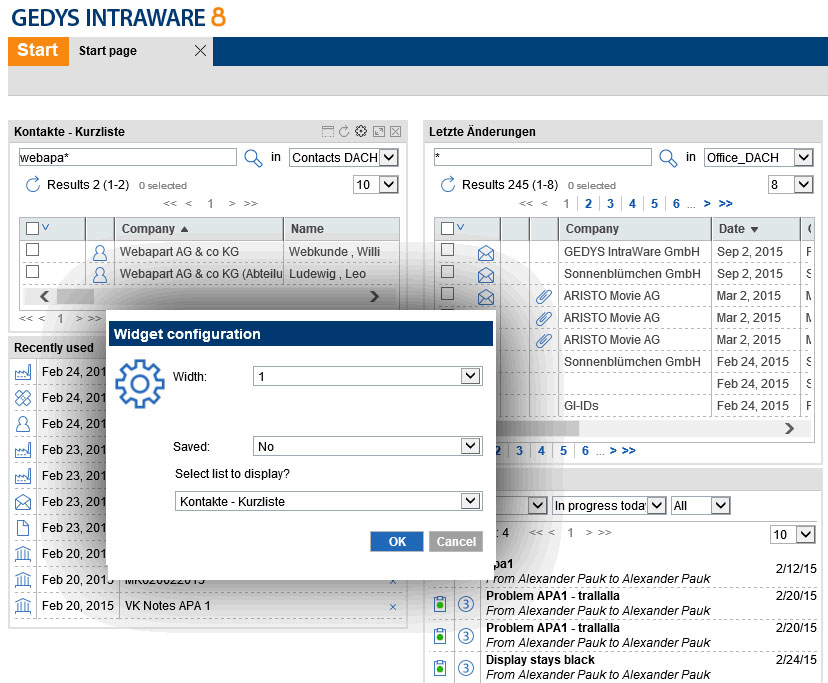Click reload icon in Kontakte - Kurzliste header

coord(344,131)
